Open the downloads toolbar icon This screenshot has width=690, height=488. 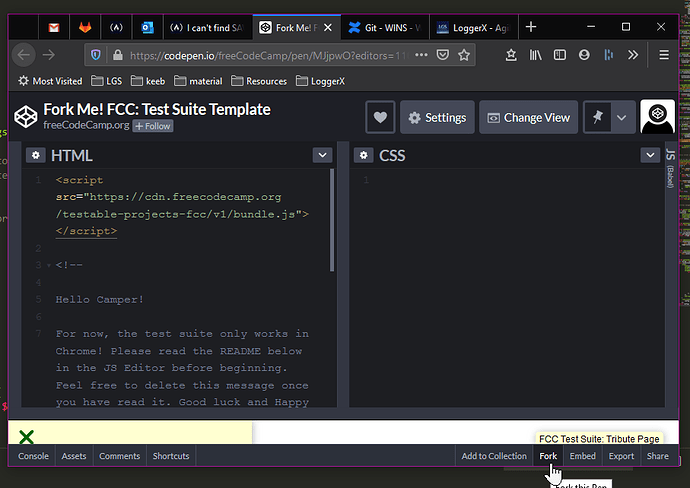pyautogui.click(x=511, y=55)
